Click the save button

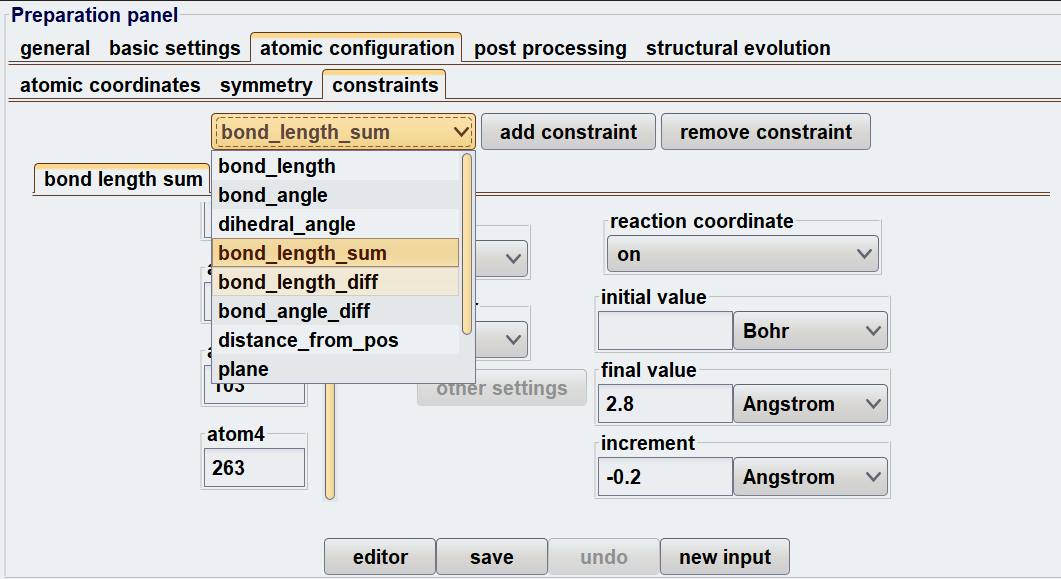point(491,557)
